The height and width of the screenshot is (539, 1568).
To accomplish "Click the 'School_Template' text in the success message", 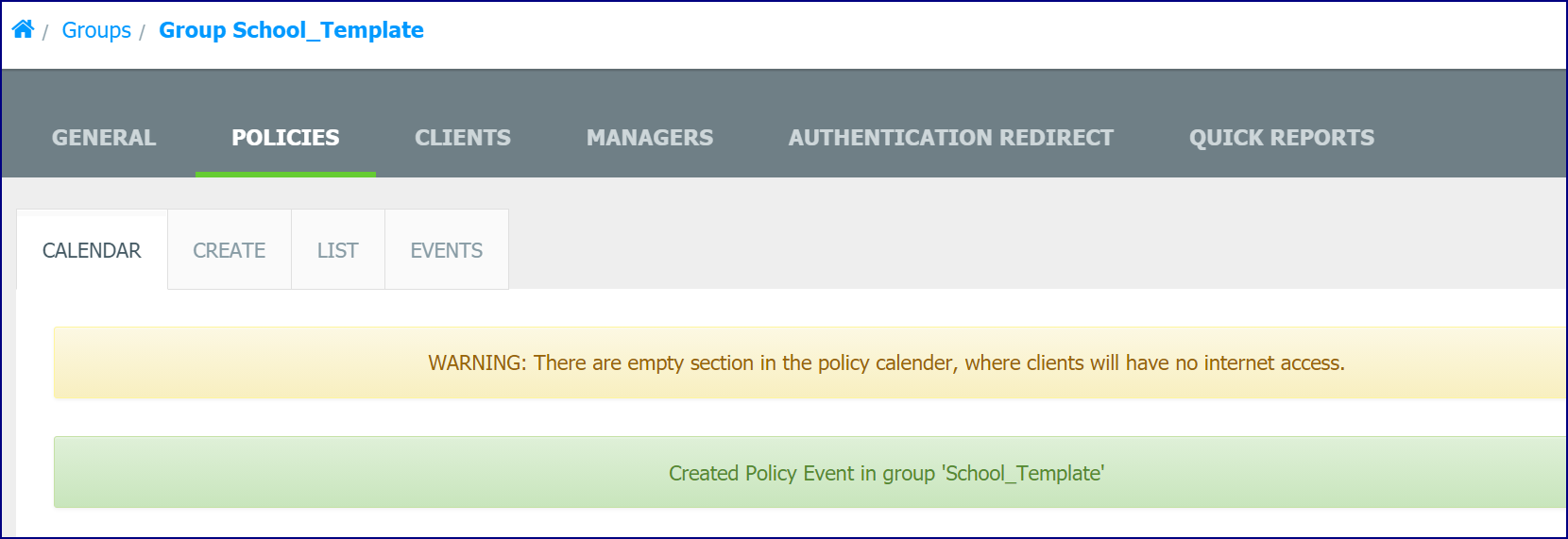I will click(x=1023, y=473).
